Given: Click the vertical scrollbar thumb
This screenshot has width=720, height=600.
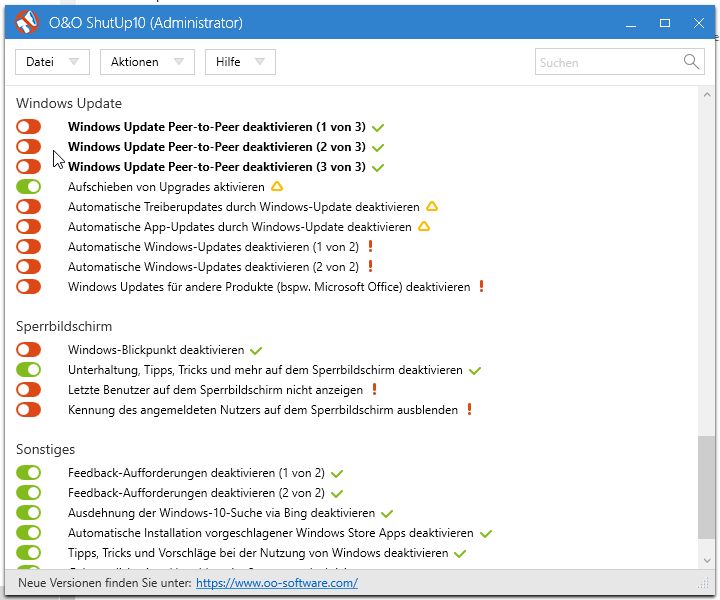Looking at the screenshot, I should [706, 487].
